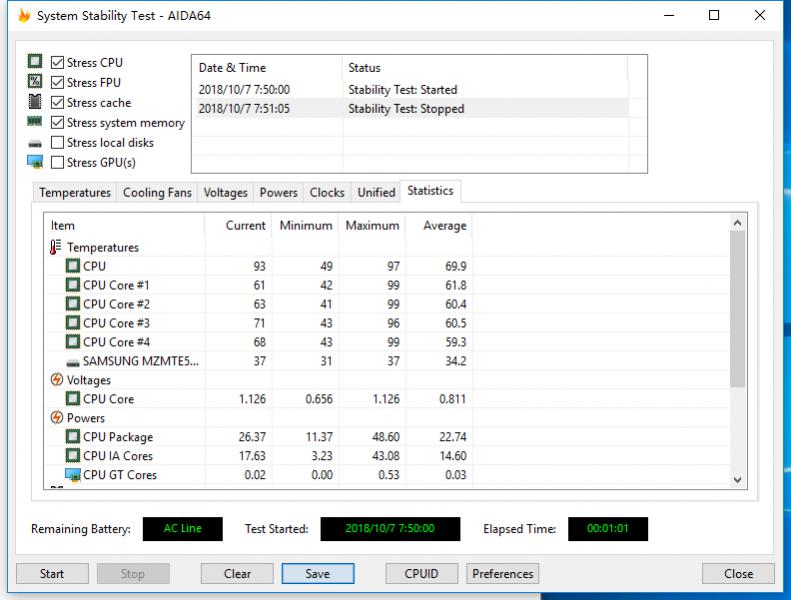791x600 pixels.
Task: Click the RAM module icon beside Stress system memory
Action: pyautogui.click(x=35, y=121)
